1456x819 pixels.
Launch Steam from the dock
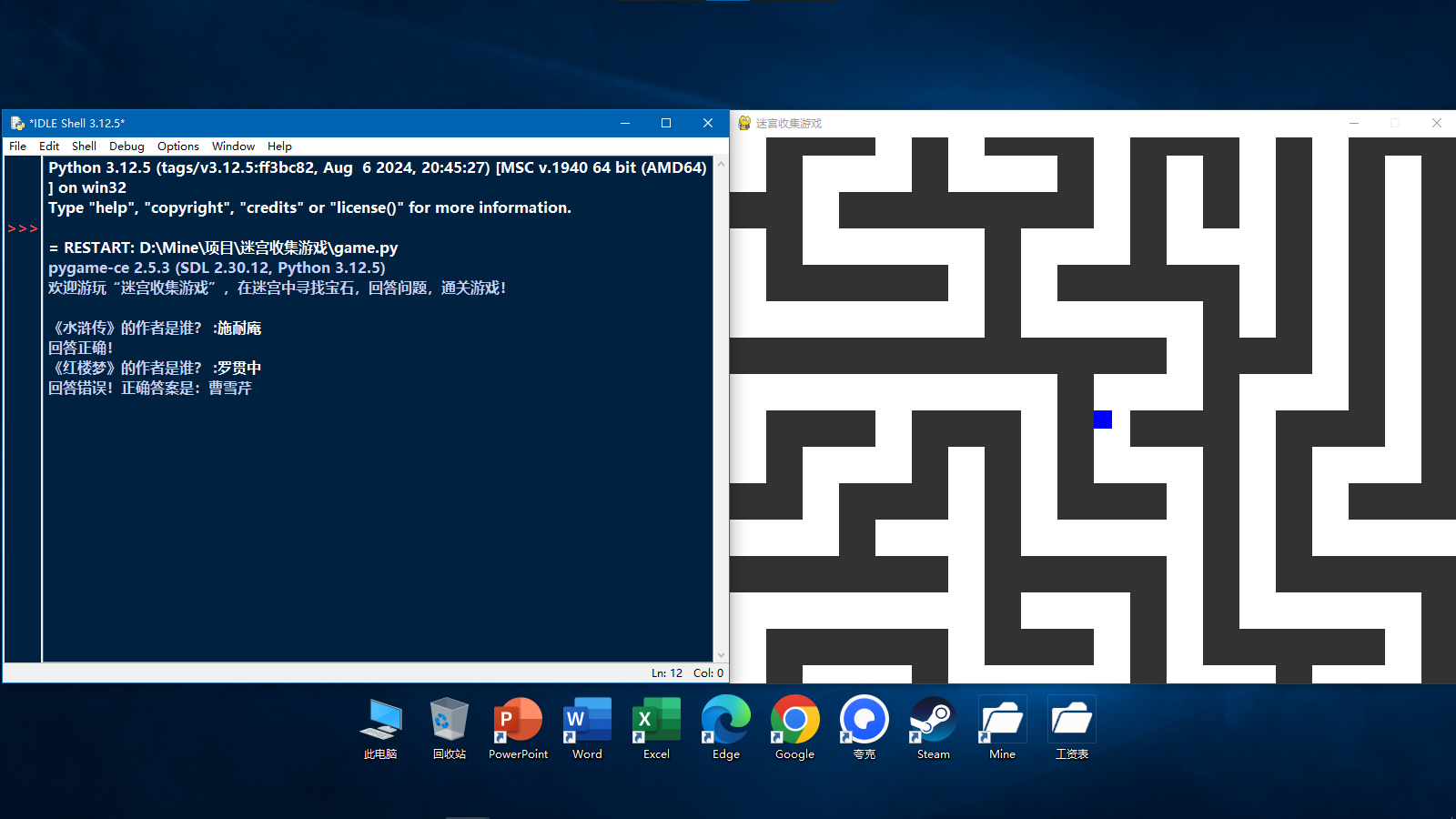click(934, 729)
